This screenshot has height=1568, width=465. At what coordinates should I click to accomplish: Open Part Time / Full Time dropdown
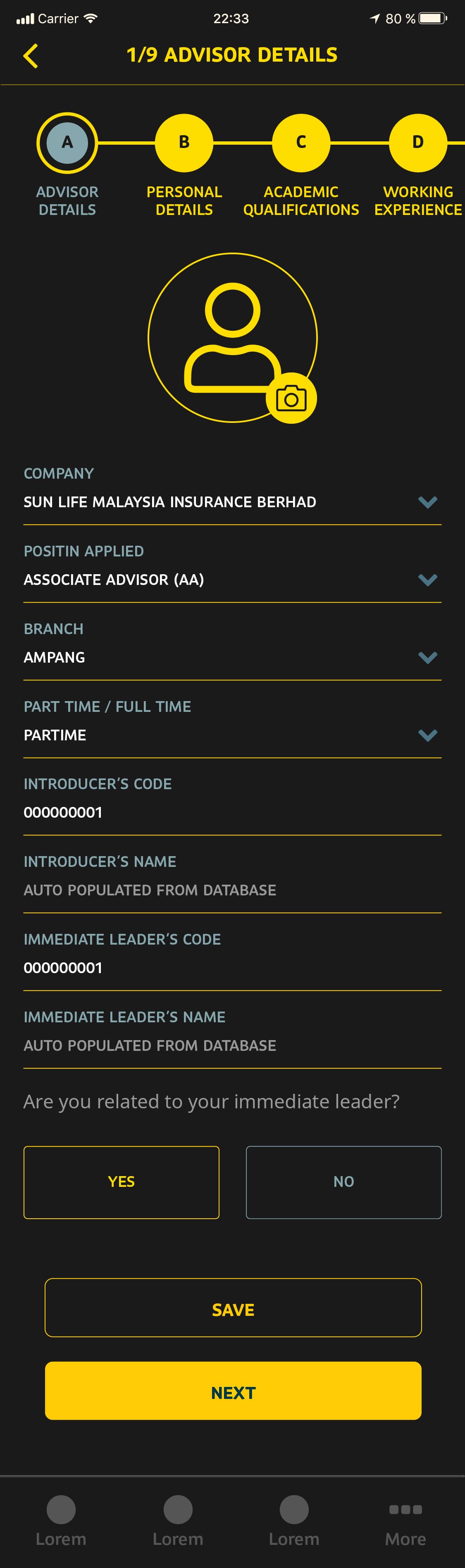click(427, 735)
